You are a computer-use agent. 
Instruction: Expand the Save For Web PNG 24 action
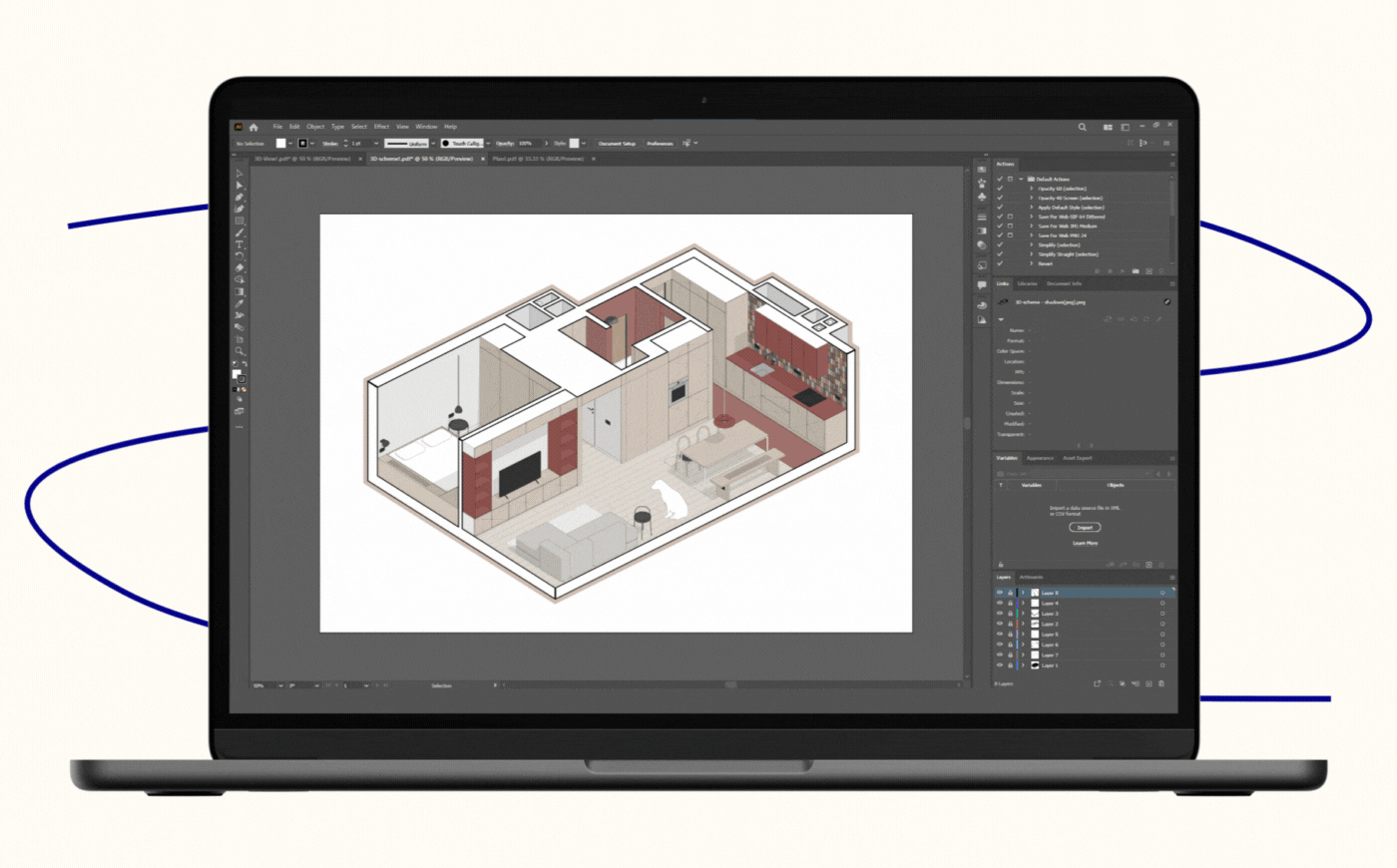click(x=1032, y=235)
